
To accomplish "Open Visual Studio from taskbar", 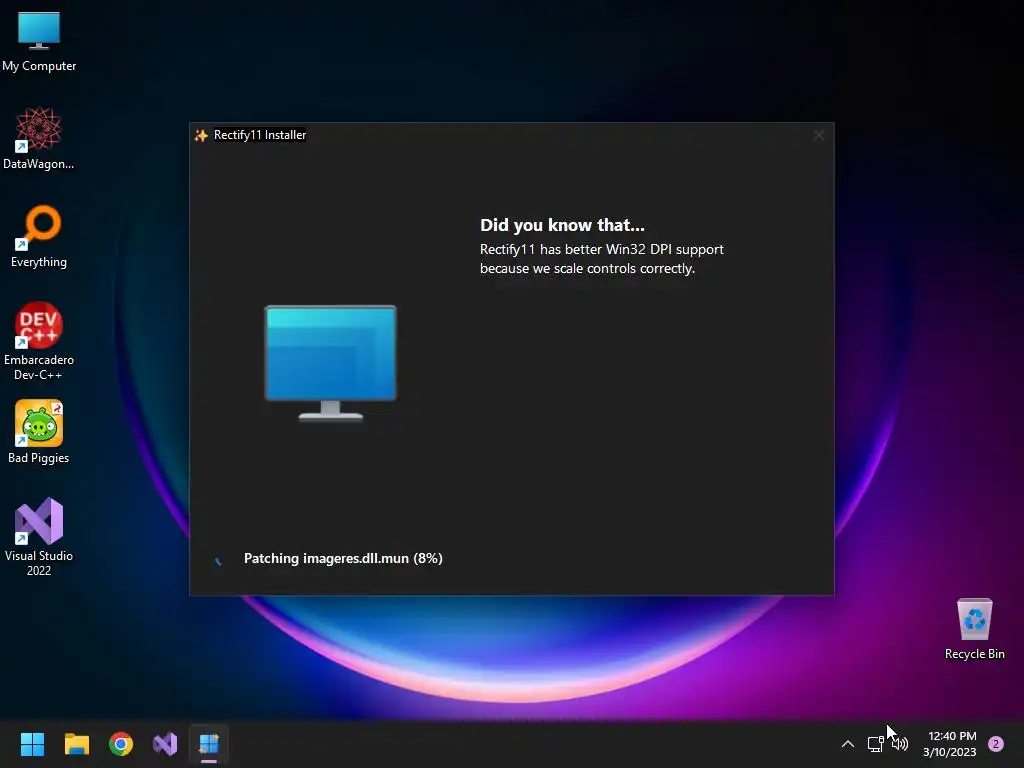I will coord(165,744).
